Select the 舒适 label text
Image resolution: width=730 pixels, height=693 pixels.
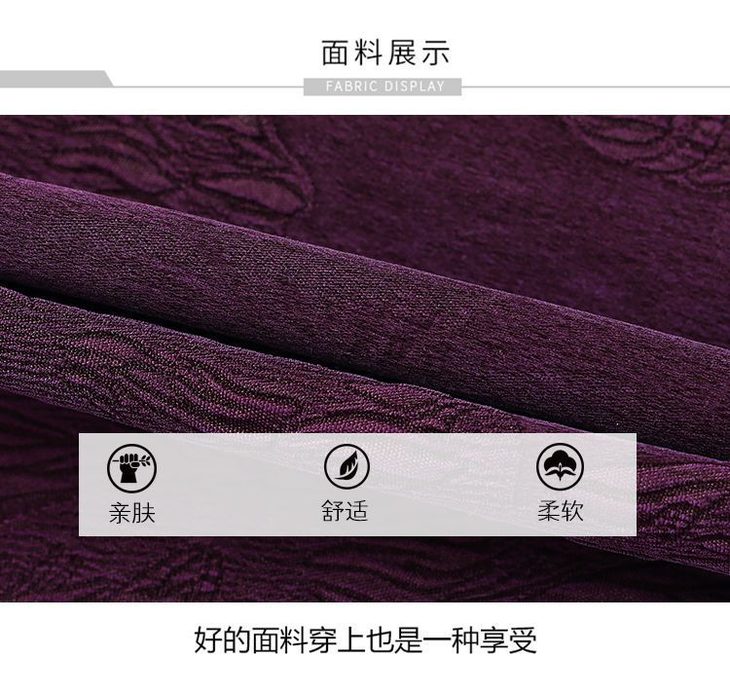(x=345, y=511)
